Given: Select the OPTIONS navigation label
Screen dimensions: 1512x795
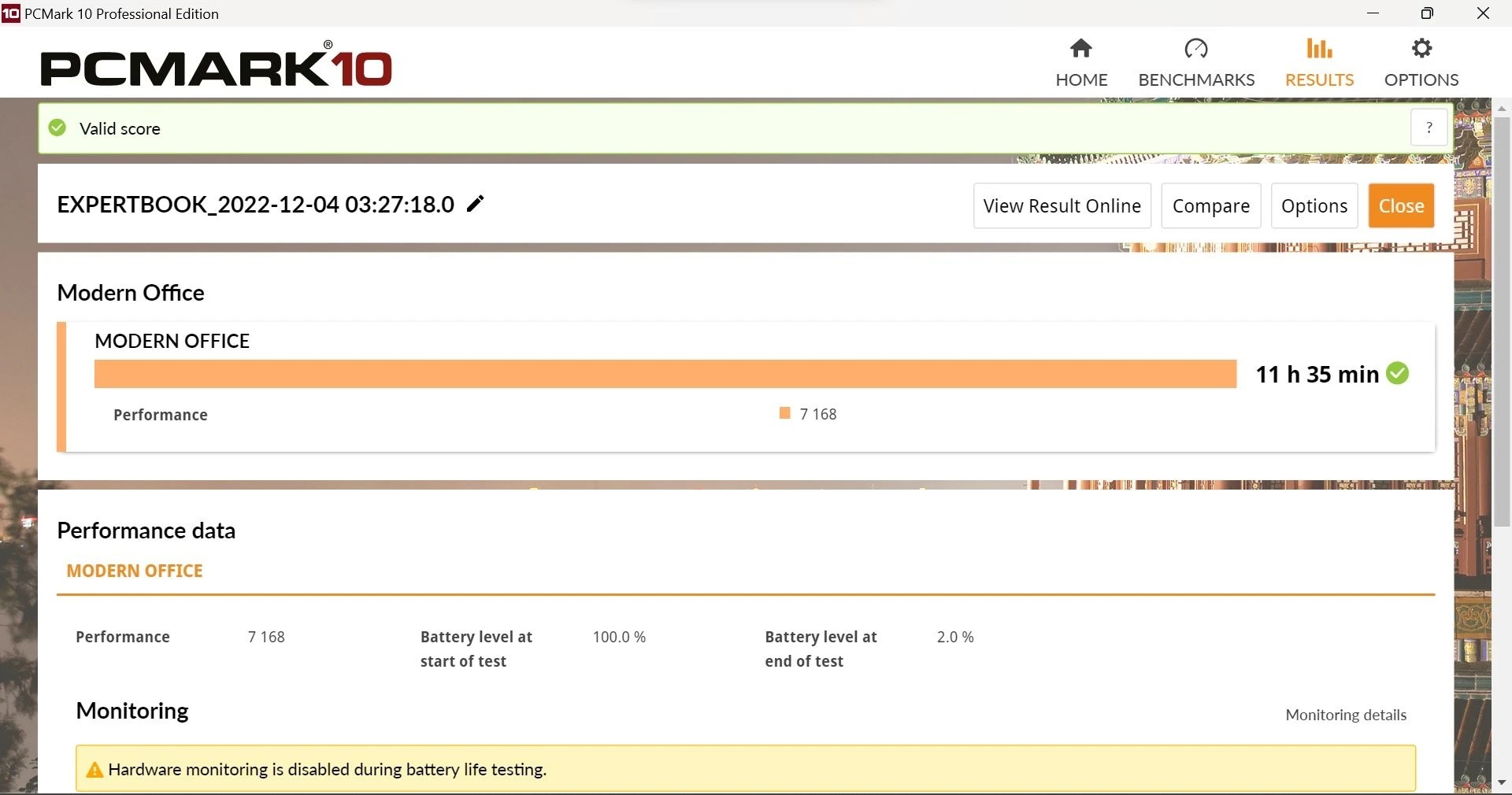Looking at the screenshot, I should pyautogui.click(x=1421, y=79).
